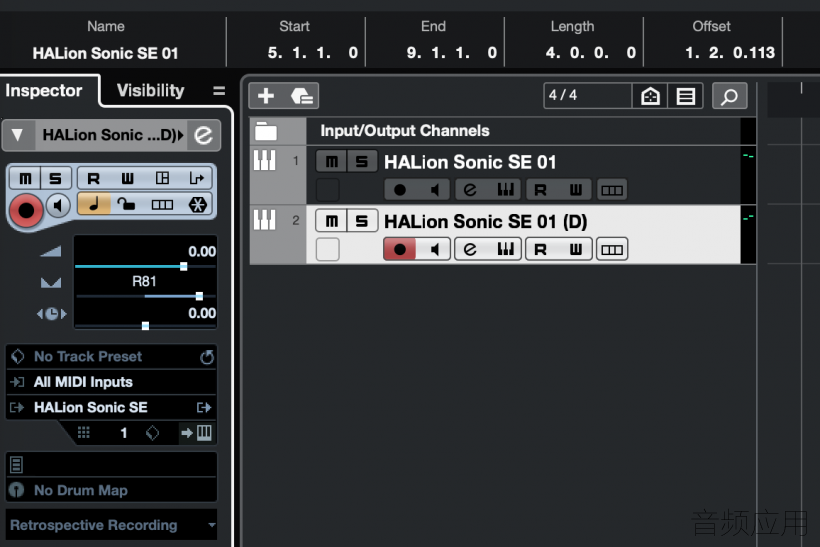Screen dimensions: 820x547
Task: Open Find Tracks magnifier button
Action: point(729,96)
